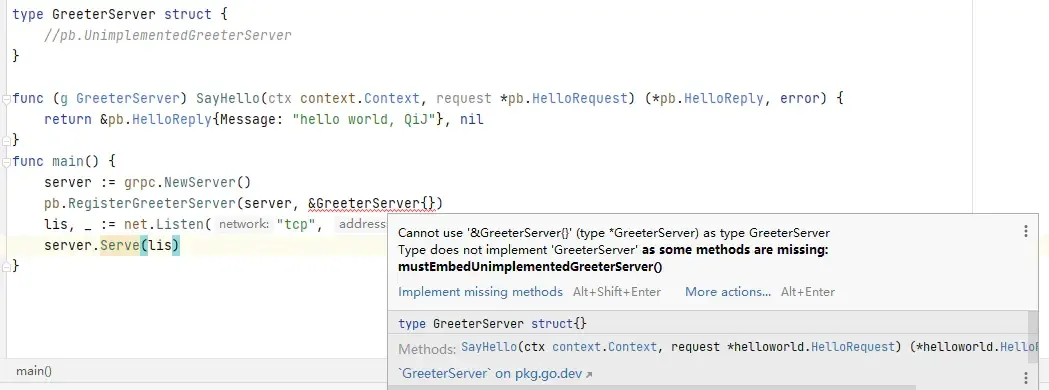The width and height of the screenshot is (1049, 390).
Task: Click the "tcp" string literal
Action: pos(296,224)
